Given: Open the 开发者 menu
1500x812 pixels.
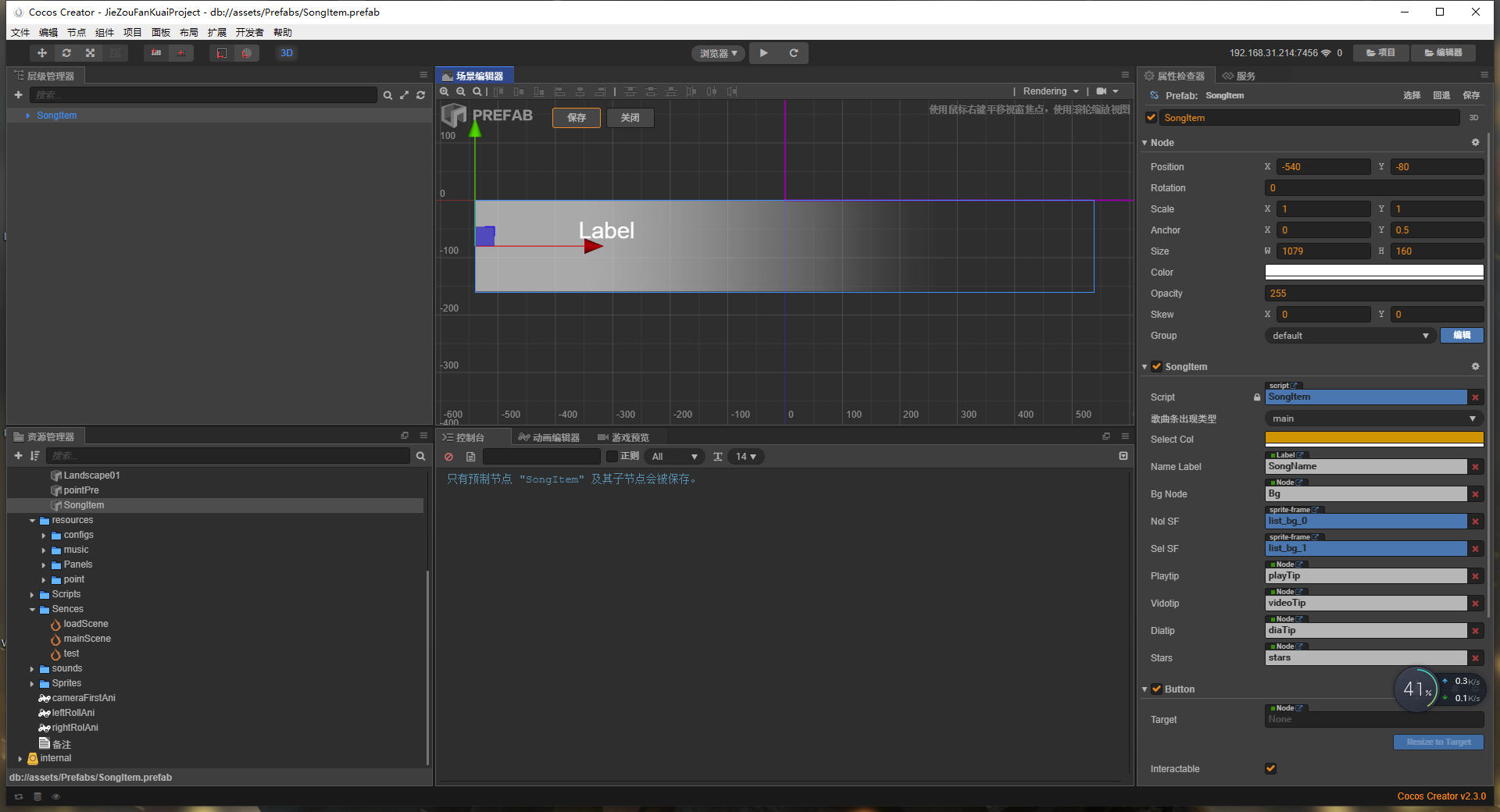Looking at the screenshot, I should click(250, 32).
